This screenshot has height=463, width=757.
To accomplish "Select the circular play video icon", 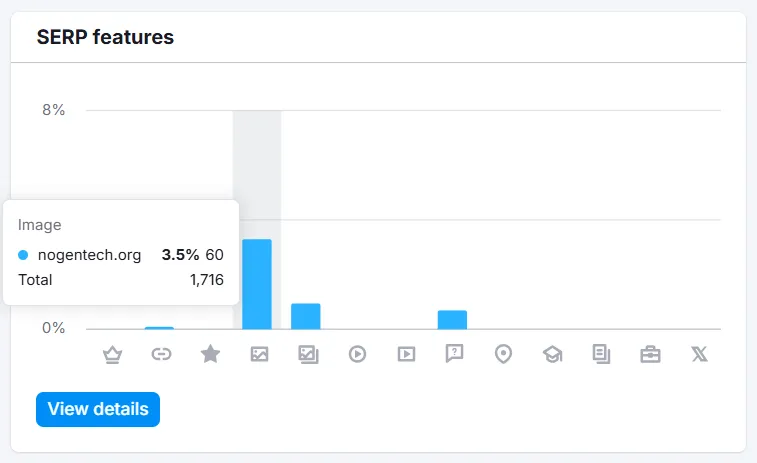I will coord(357,354).
